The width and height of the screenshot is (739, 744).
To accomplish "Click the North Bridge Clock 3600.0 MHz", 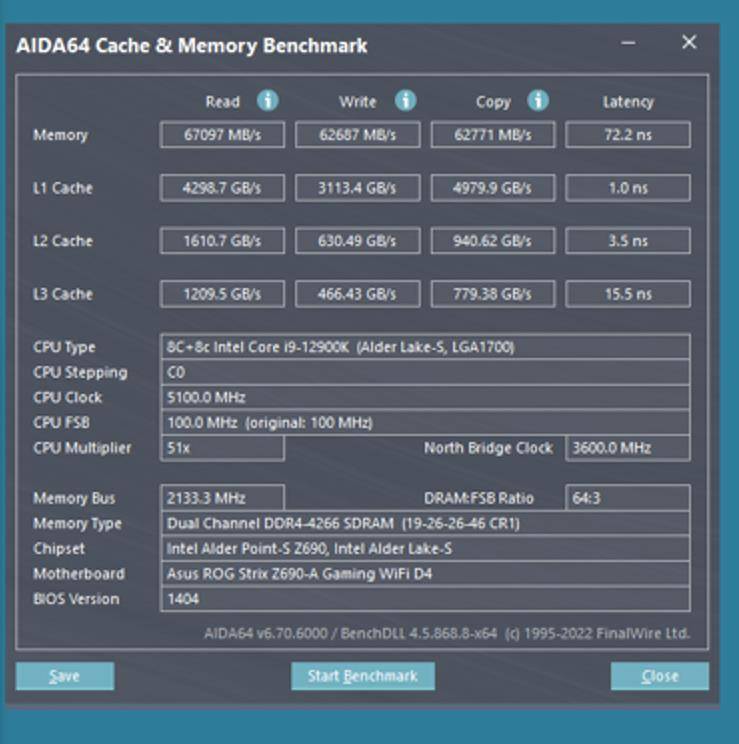I will pos(628,448).
